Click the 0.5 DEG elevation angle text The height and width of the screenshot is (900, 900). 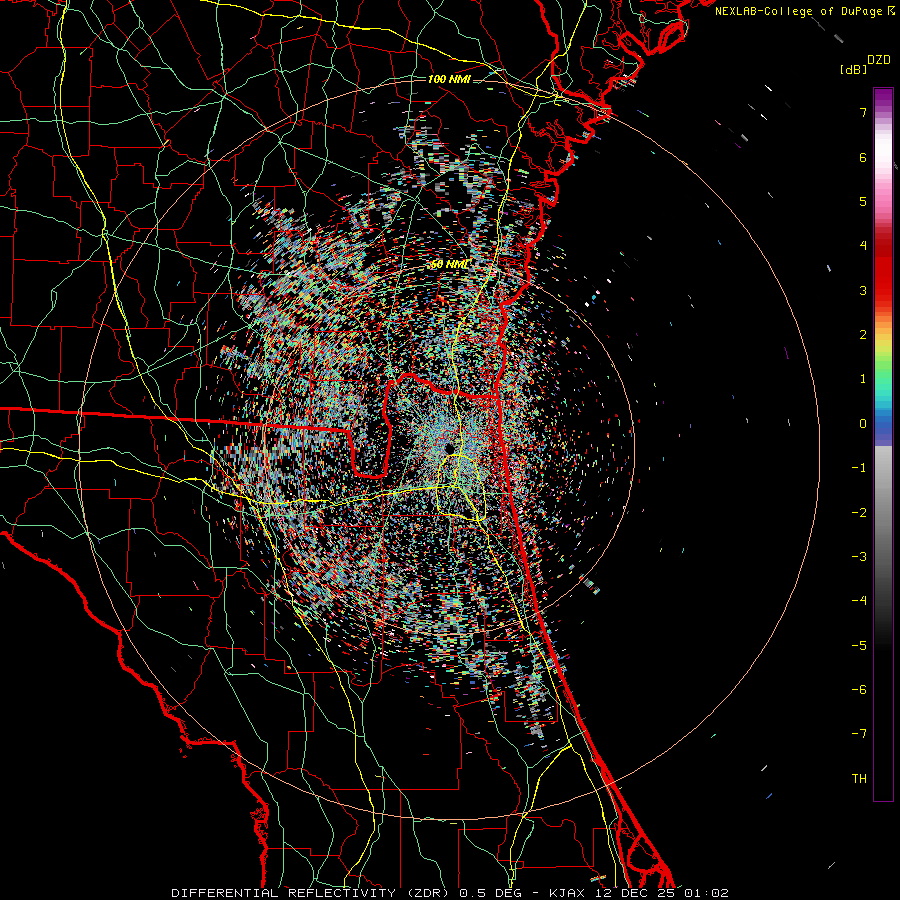point(491,893)
